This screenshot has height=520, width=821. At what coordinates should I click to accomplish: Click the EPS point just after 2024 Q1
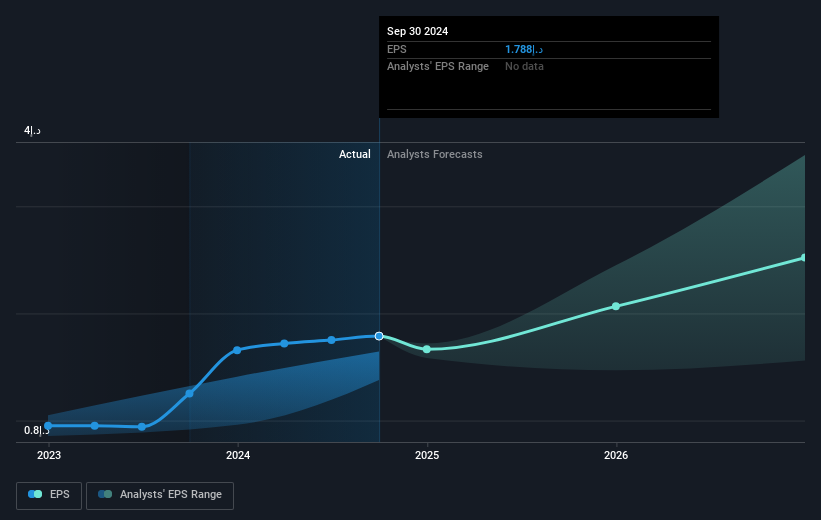(284, 344)
